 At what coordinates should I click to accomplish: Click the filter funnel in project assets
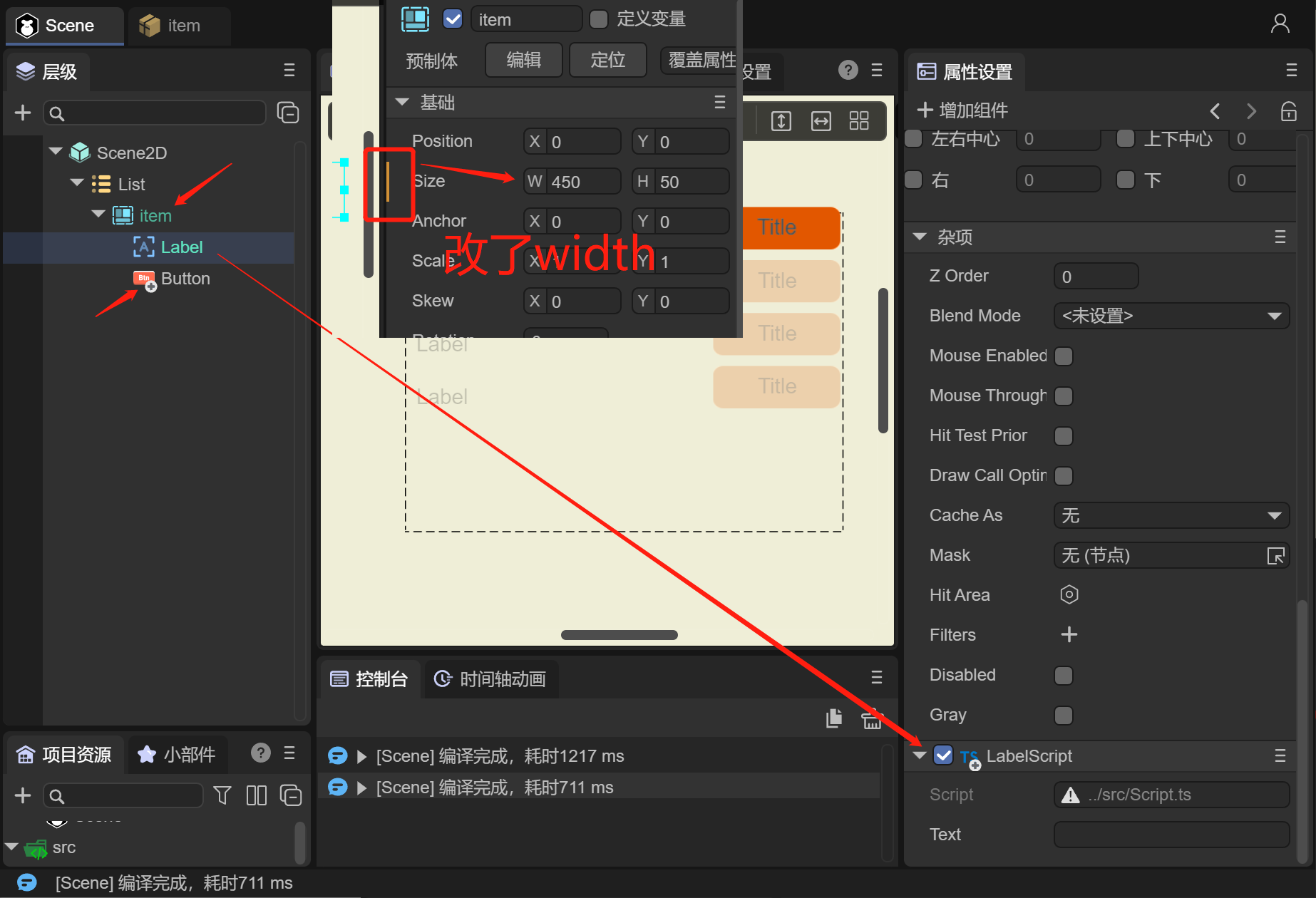(x=222, y=795)
